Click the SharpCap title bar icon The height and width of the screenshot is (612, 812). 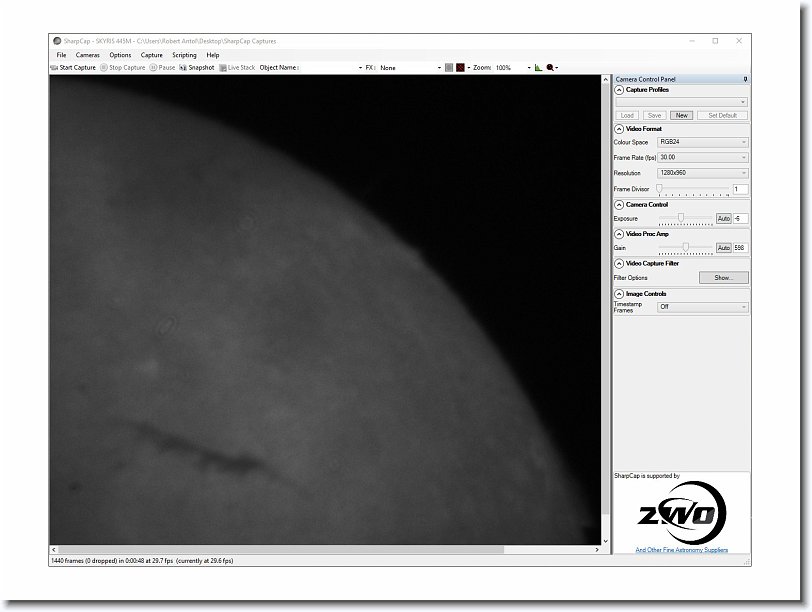[x=57, y=41]
